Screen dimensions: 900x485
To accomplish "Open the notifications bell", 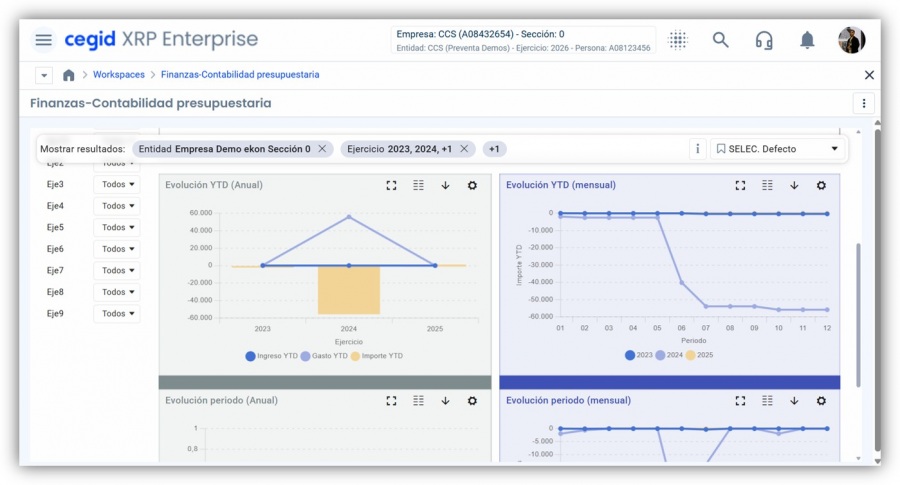I will click(807, 40).
